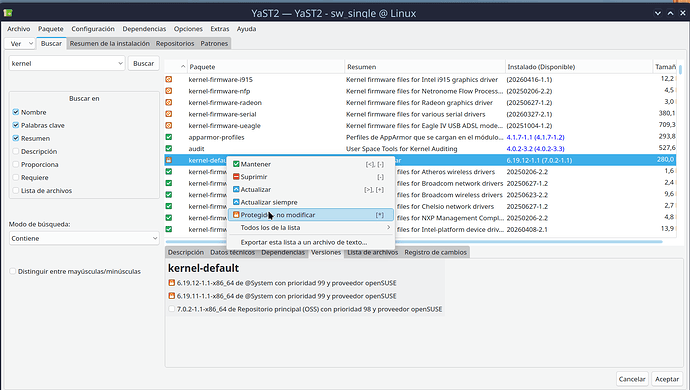Select 7.0.2-1.1 version checkbox
Image resolution: width=690 pixels, height=390 pixels.
(172, 309)
